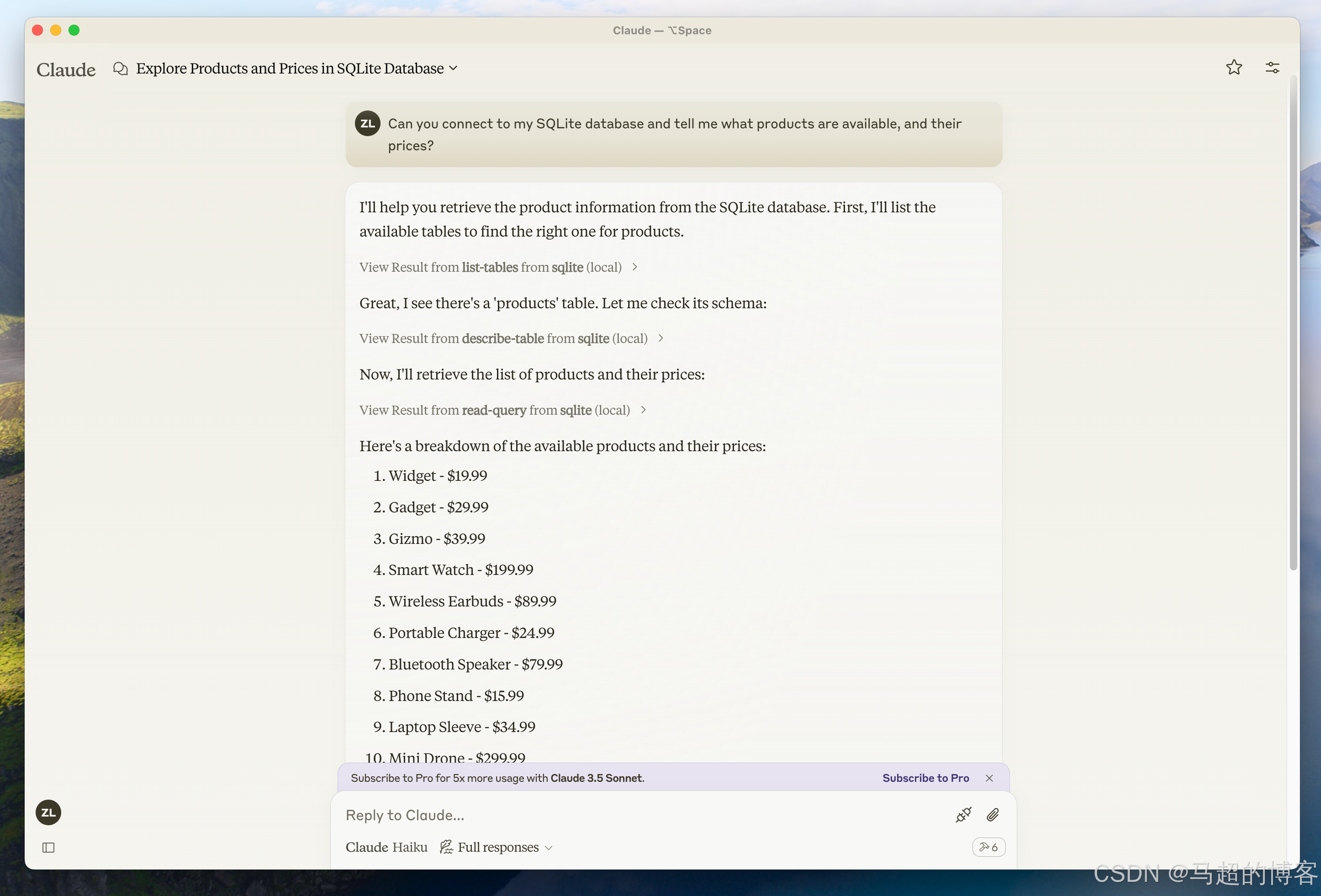Toggle the sidebar panel icon
This screenshot has height=896, width=1321.
point(48,848)
